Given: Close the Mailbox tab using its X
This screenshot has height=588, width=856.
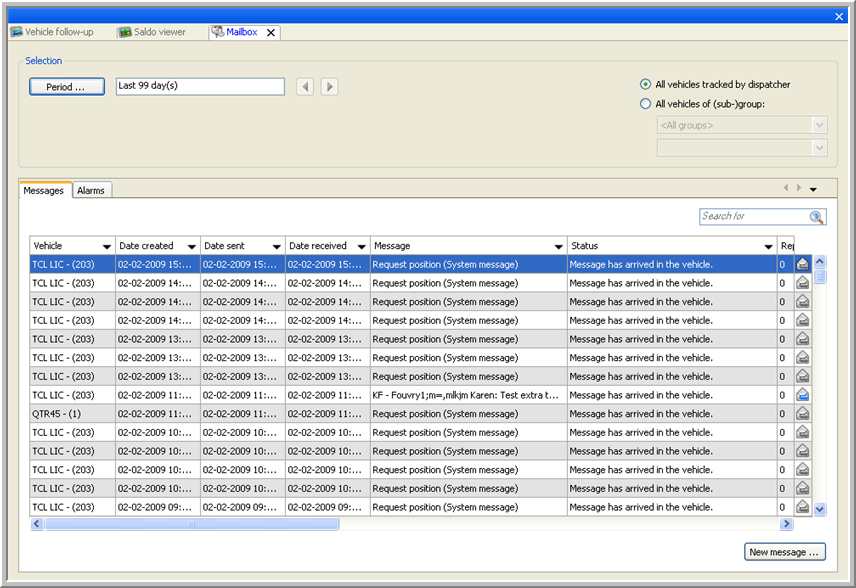Looking at the screenshot, I should pyautogui.click(x=270, y=33).
